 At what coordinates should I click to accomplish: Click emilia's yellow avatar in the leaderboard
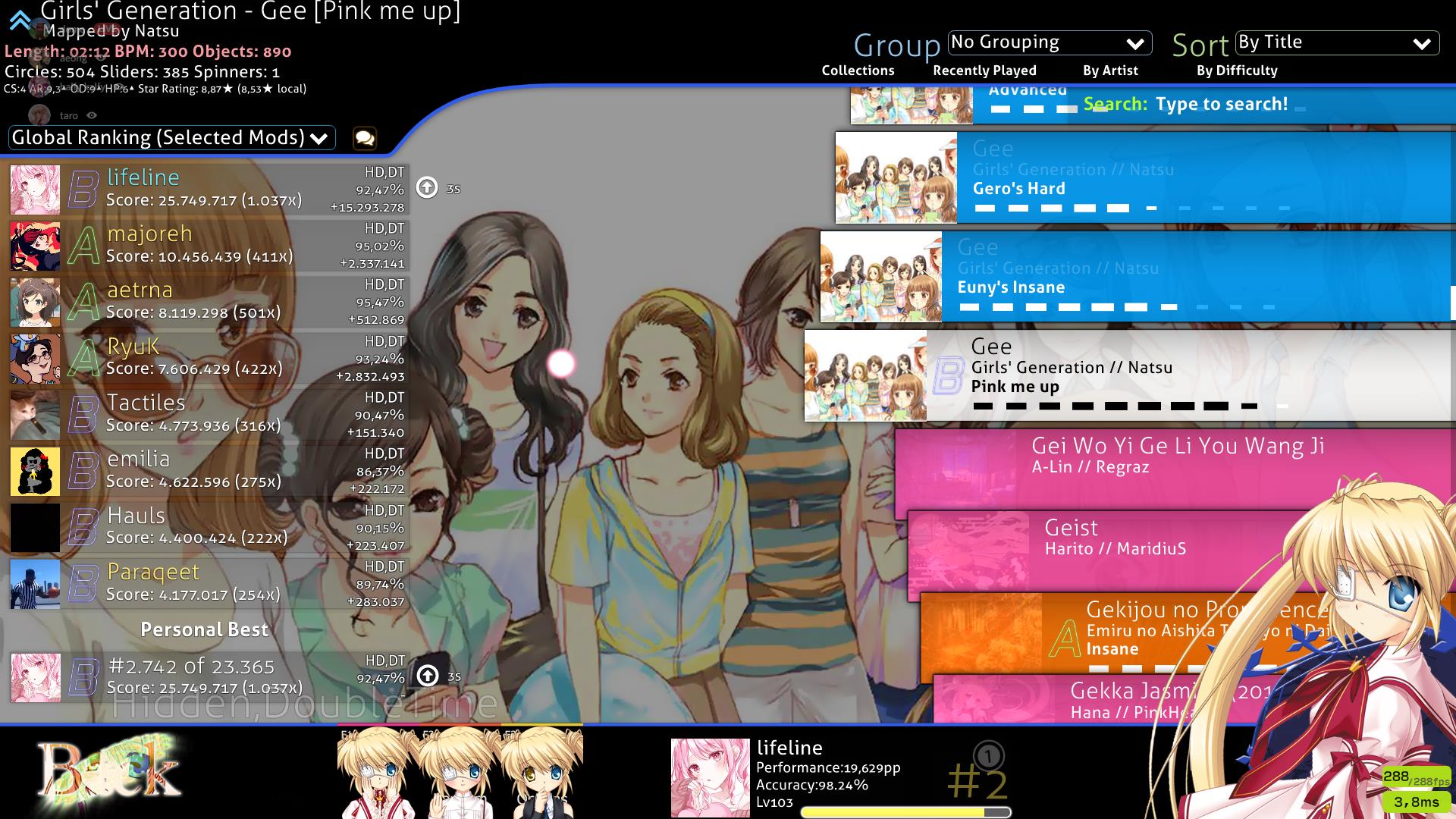[x=35, y=471]
